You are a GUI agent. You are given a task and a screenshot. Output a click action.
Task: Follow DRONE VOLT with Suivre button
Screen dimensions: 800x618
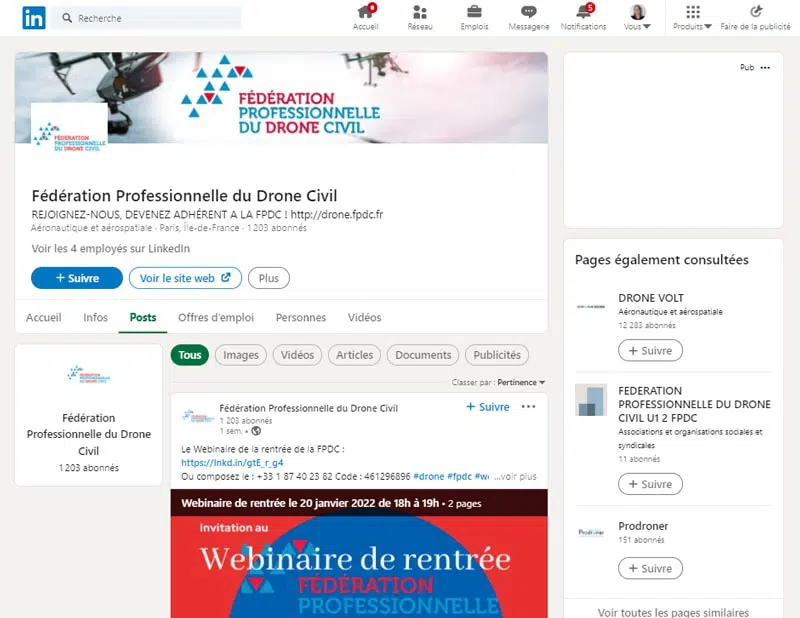click(x=650, y=351)
